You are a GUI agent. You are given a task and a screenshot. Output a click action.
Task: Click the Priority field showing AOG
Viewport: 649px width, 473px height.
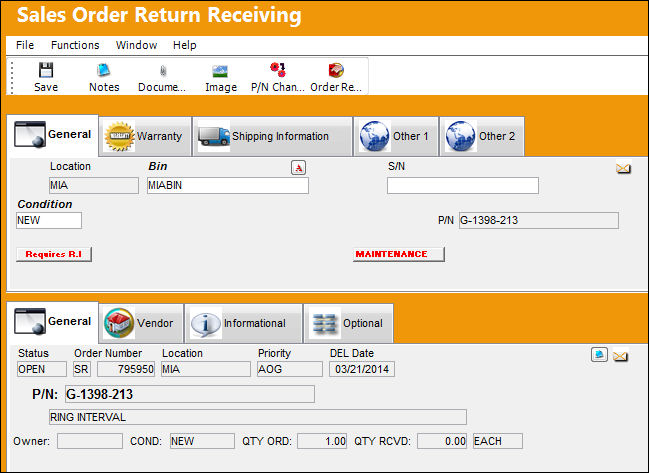click(290, 369)
